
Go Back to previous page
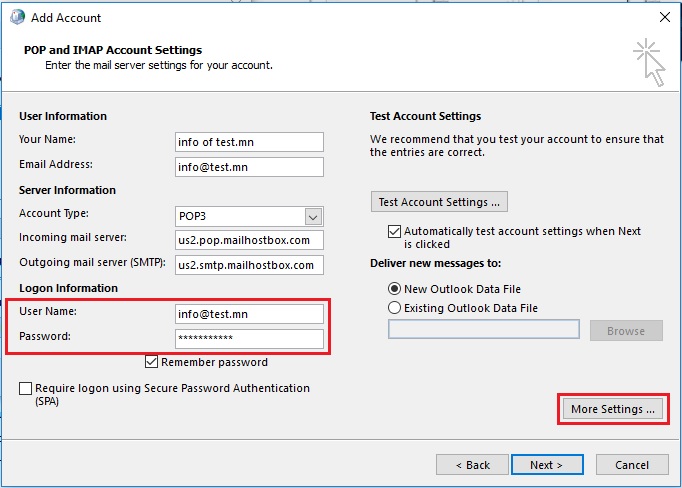pos(472,465)
